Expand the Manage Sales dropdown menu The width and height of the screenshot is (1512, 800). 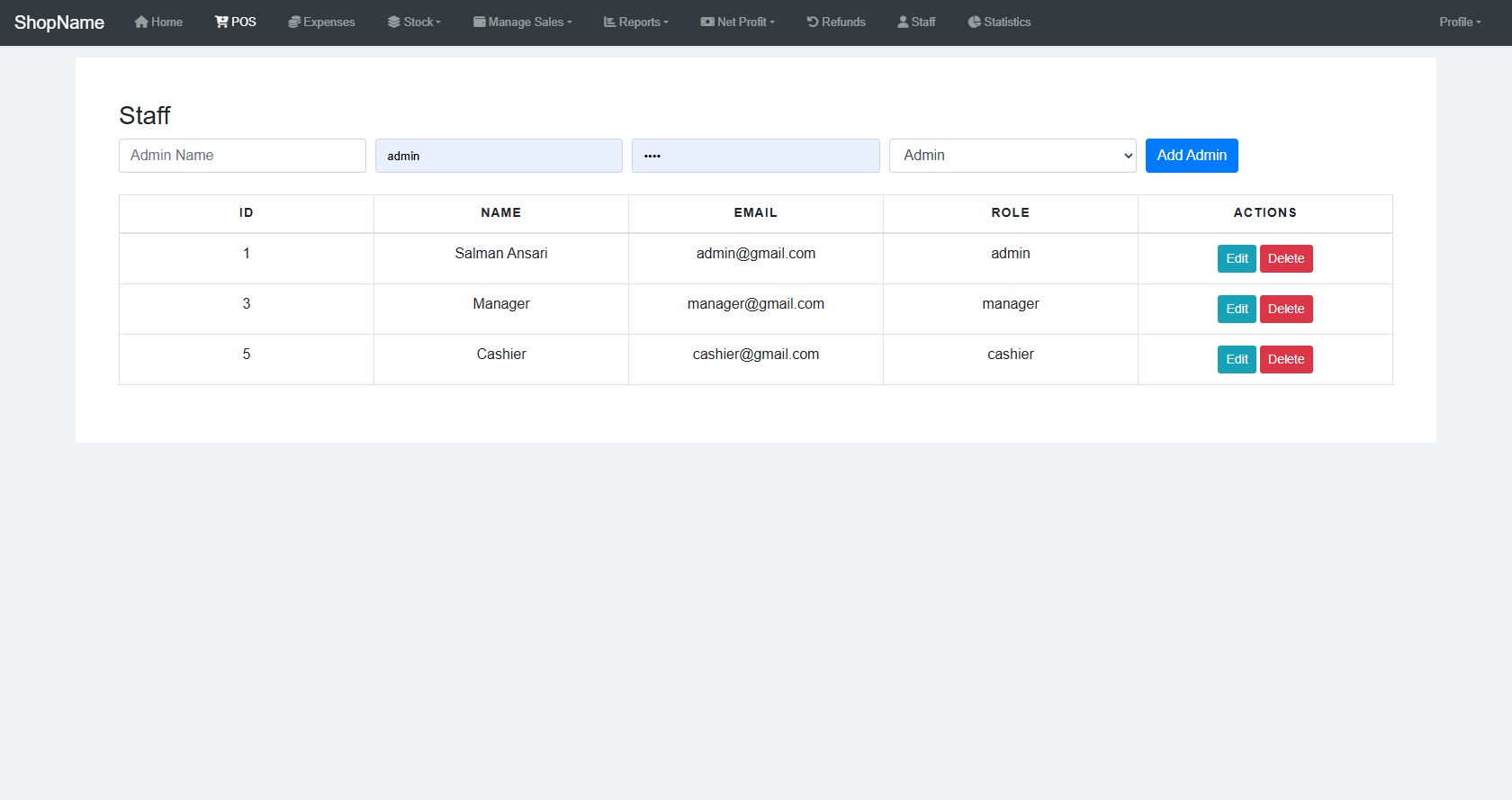(523, 22)
